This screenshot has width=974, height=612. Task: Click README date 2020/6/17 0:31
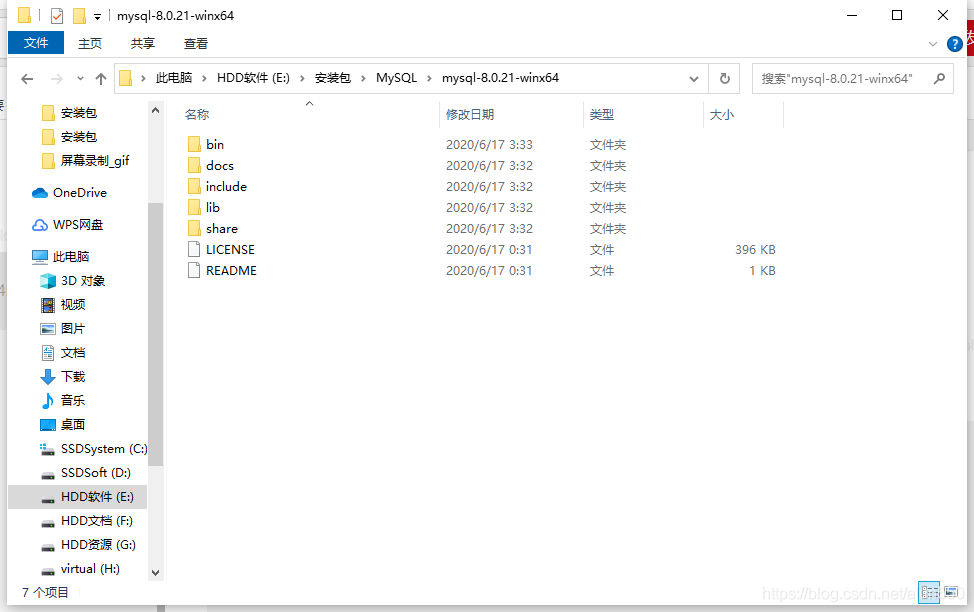[x=489, y=271]
